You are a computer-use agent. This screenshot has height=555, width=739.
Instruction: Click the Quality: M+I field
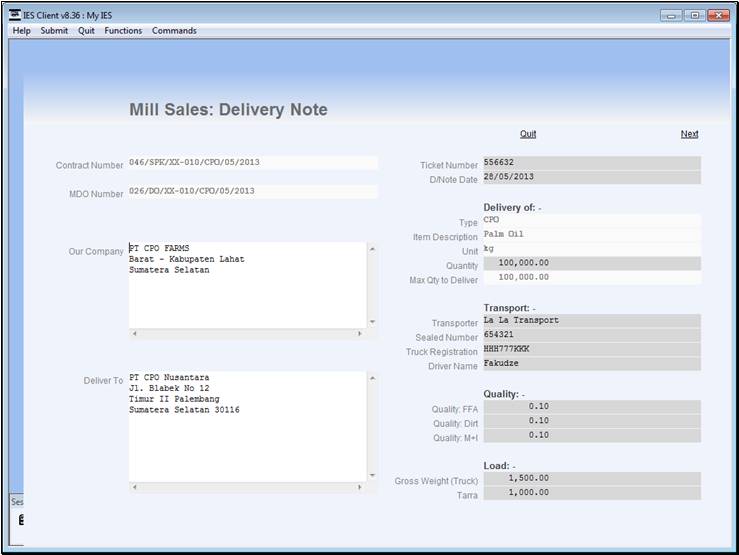tap(592, 436)
